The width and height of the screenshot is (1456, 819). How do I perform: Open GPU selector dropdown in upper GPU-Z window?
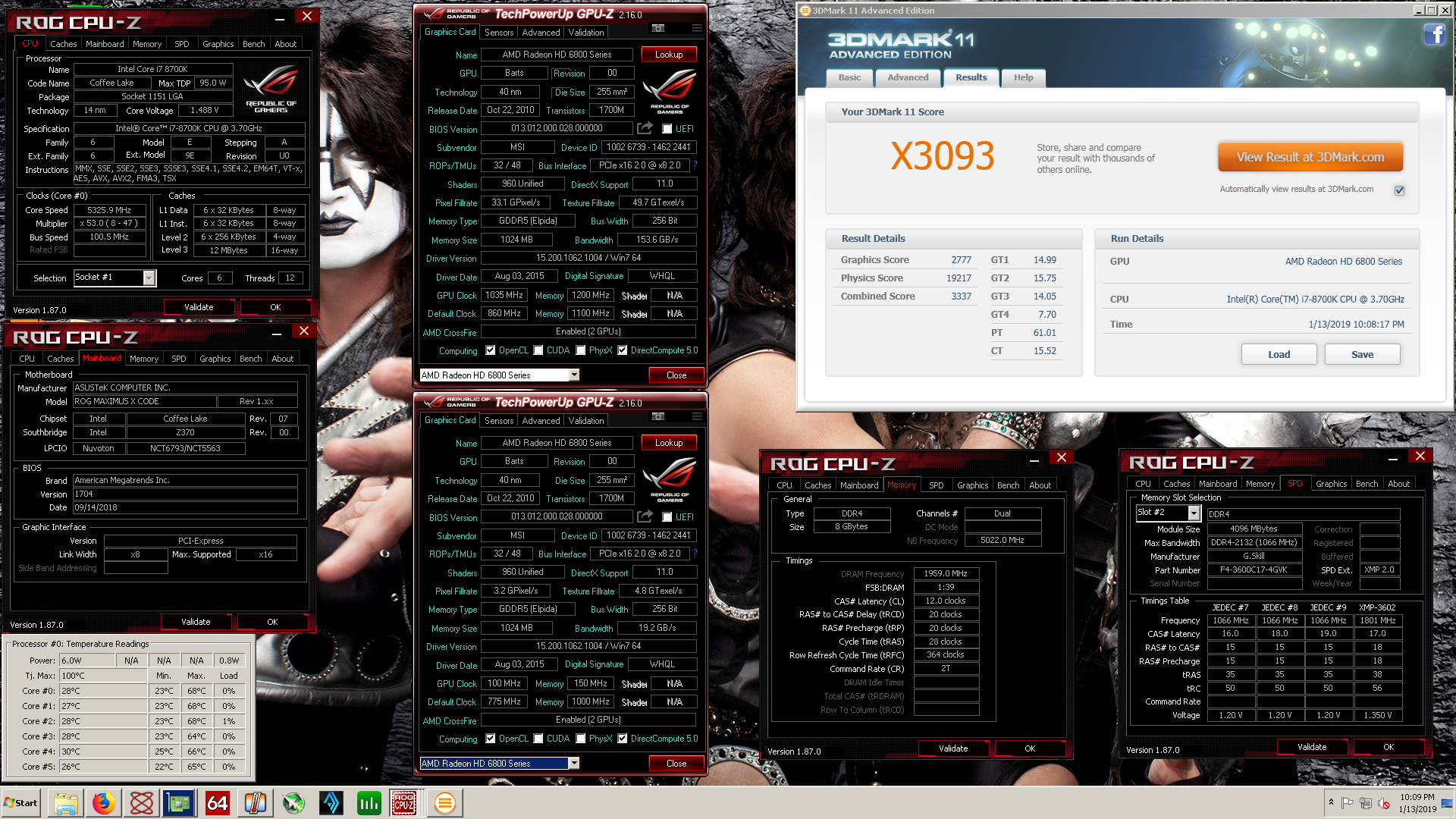coord(574,375)
